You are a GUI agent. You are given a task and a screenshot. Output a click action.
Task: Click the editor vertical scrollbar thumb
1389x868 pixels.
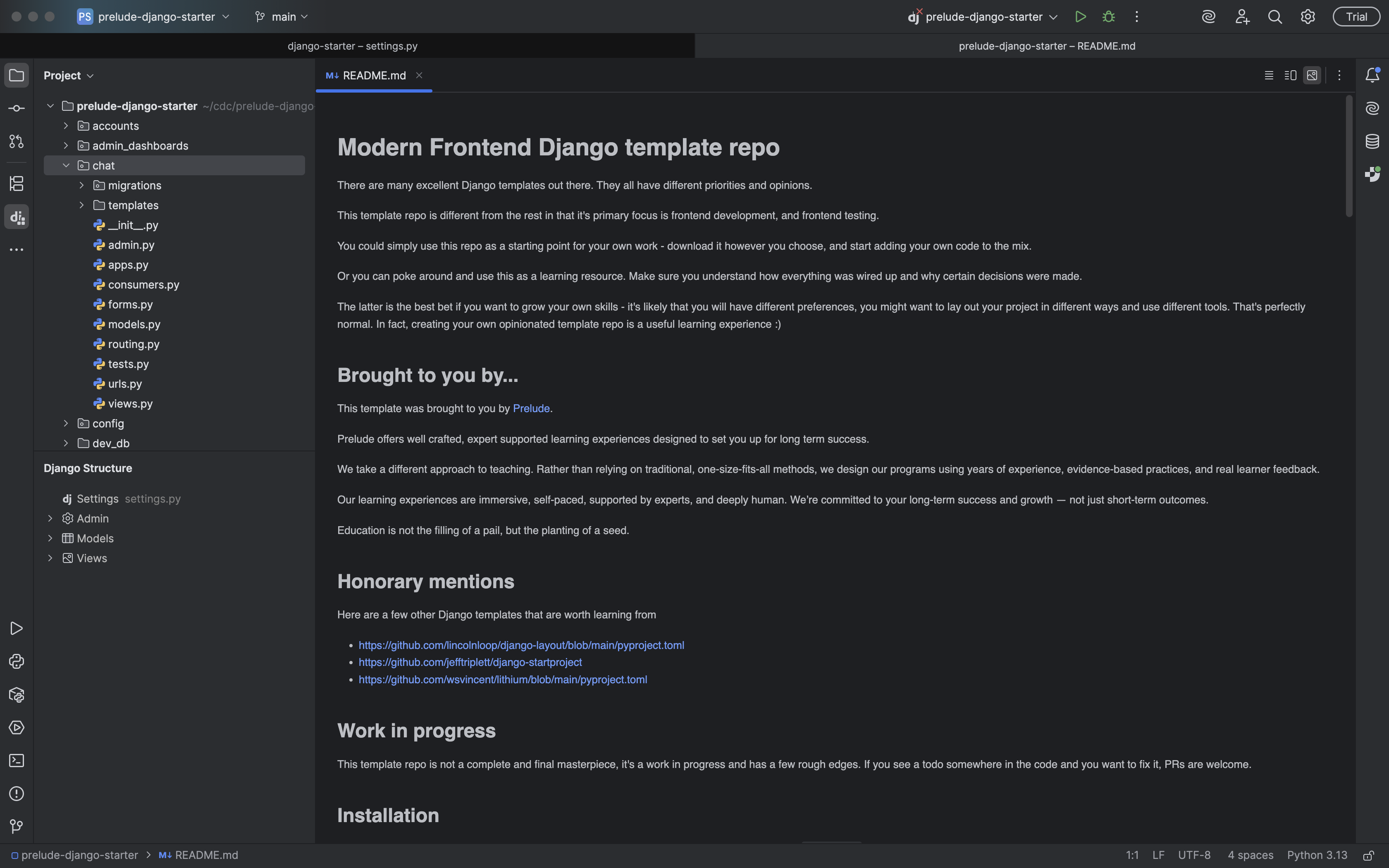[1349, 156]
